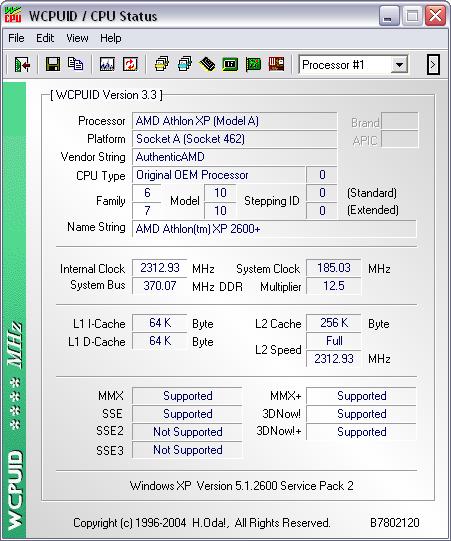The width and height of the screenshot is (451, 541).
Task: Minimize the WCPUID window
Action: point(389,16)
